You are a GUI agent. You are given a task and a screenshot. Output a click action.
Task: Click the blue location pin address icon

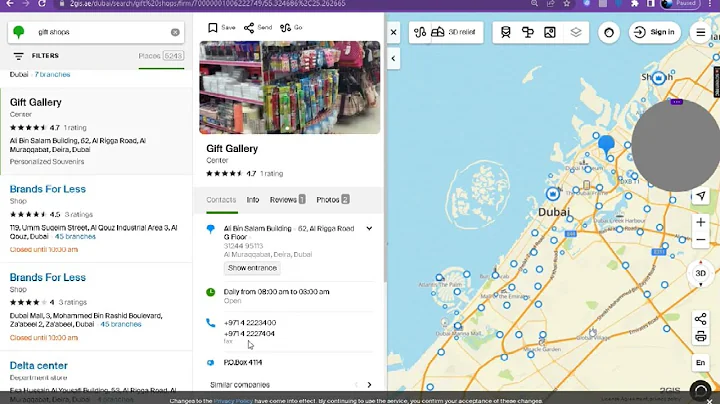pyautogui.click(x=210, y=229)
